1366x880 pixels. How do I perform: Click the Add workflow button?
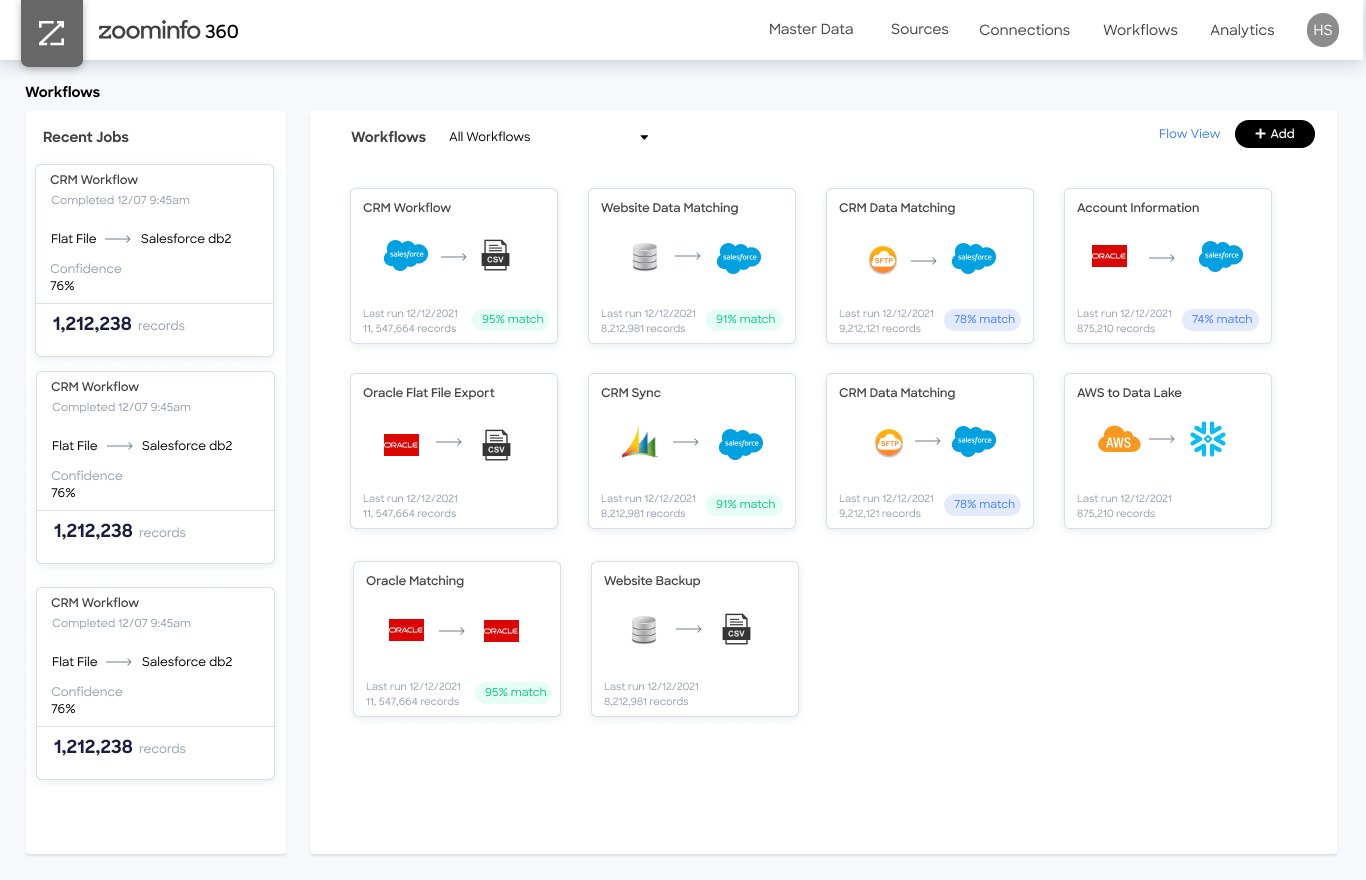pos(1275,134)
